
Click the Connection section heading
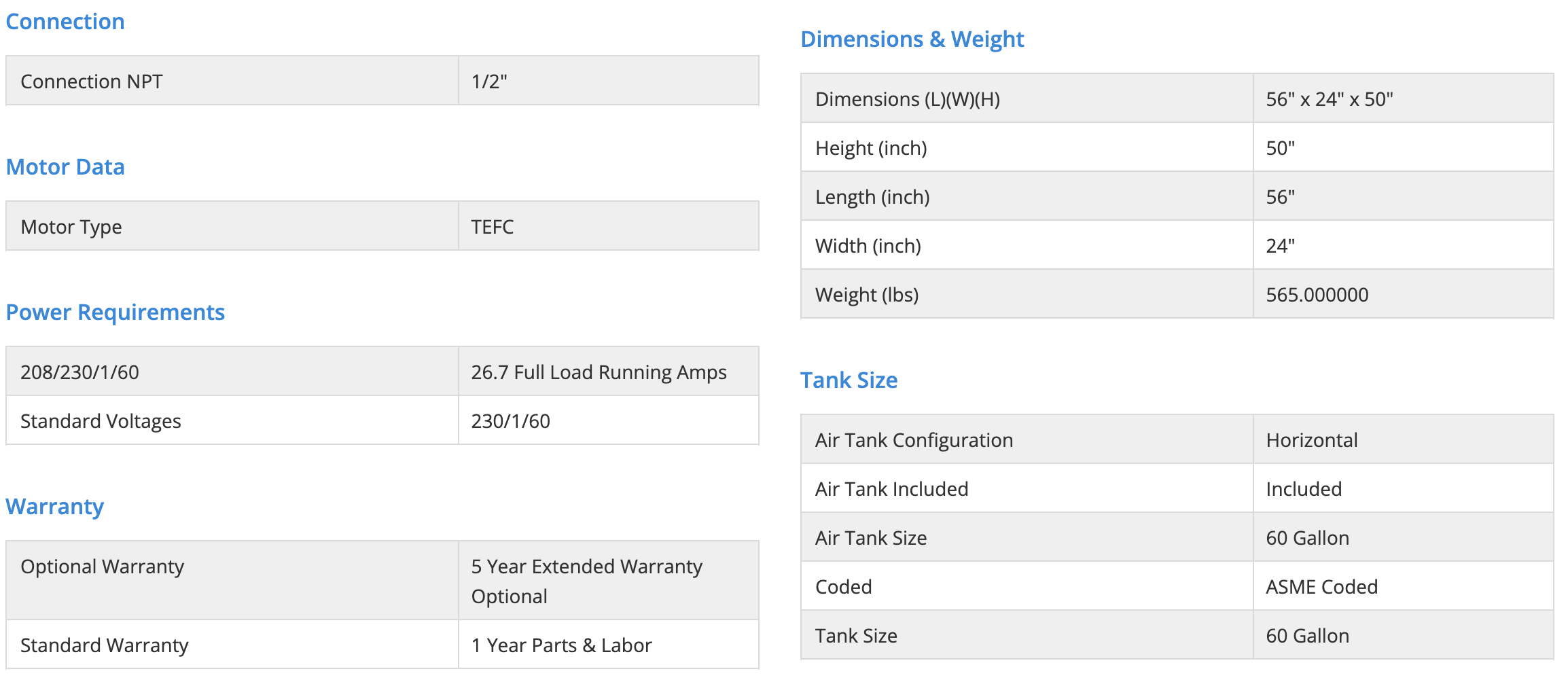click(x=65, y=22)
